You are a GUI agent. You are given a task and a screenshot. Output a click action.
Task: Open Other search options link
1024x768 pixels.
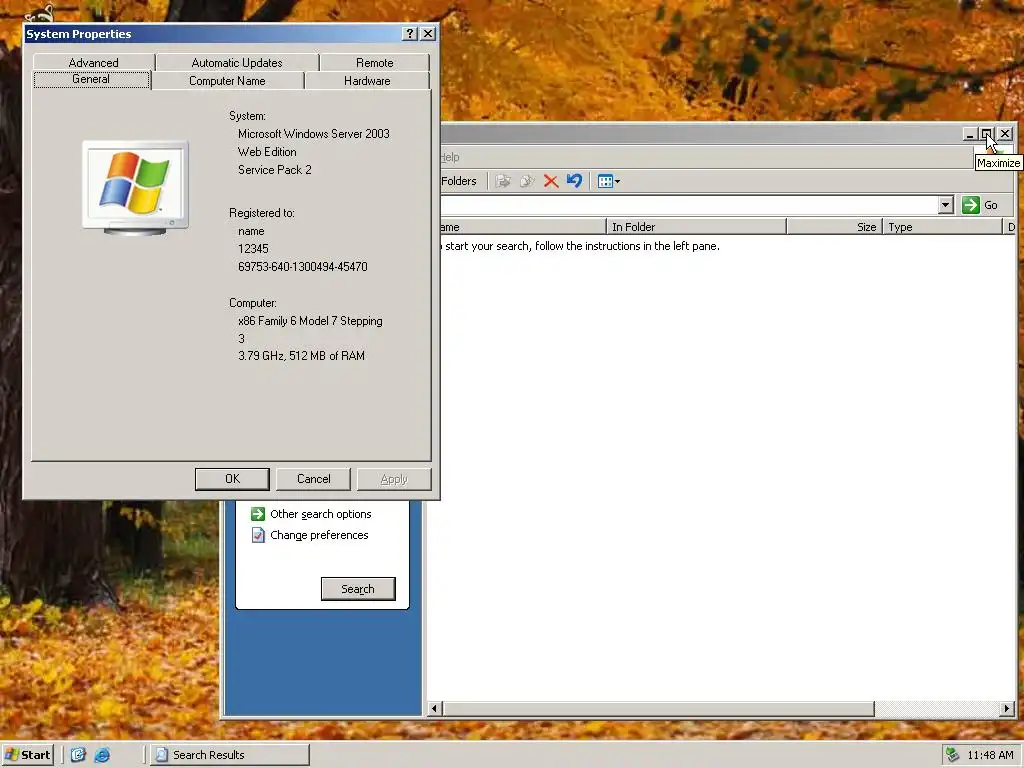pyautogui.click(x=312, y=514)
